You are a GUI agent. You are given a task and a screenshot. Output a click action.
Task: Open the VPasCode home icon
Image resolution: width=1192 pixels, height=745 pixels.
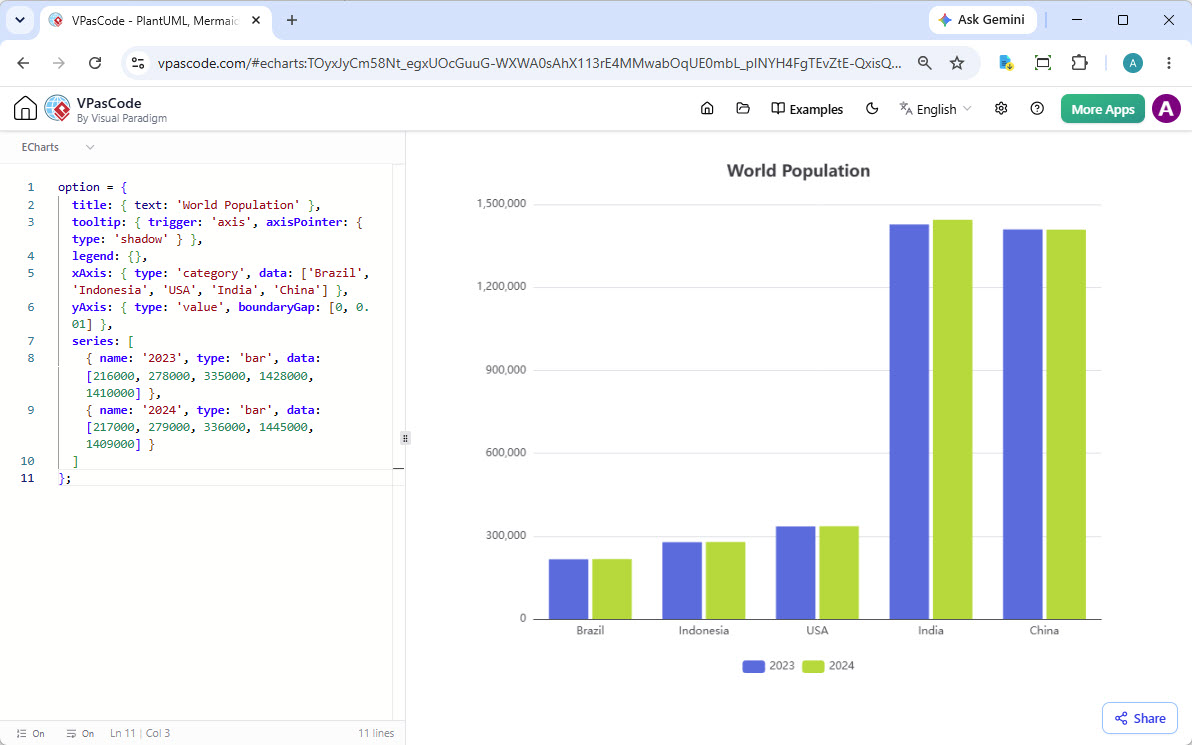(x=25, y=109)
